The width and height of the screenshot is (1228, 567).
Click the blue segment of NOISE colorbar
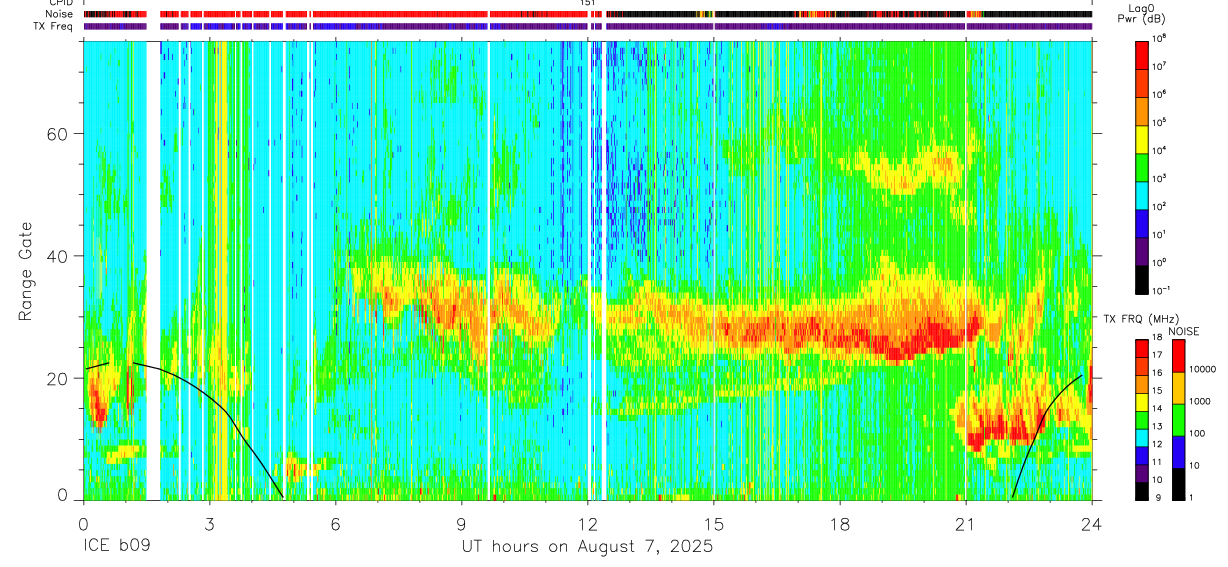pos(1179,451)
